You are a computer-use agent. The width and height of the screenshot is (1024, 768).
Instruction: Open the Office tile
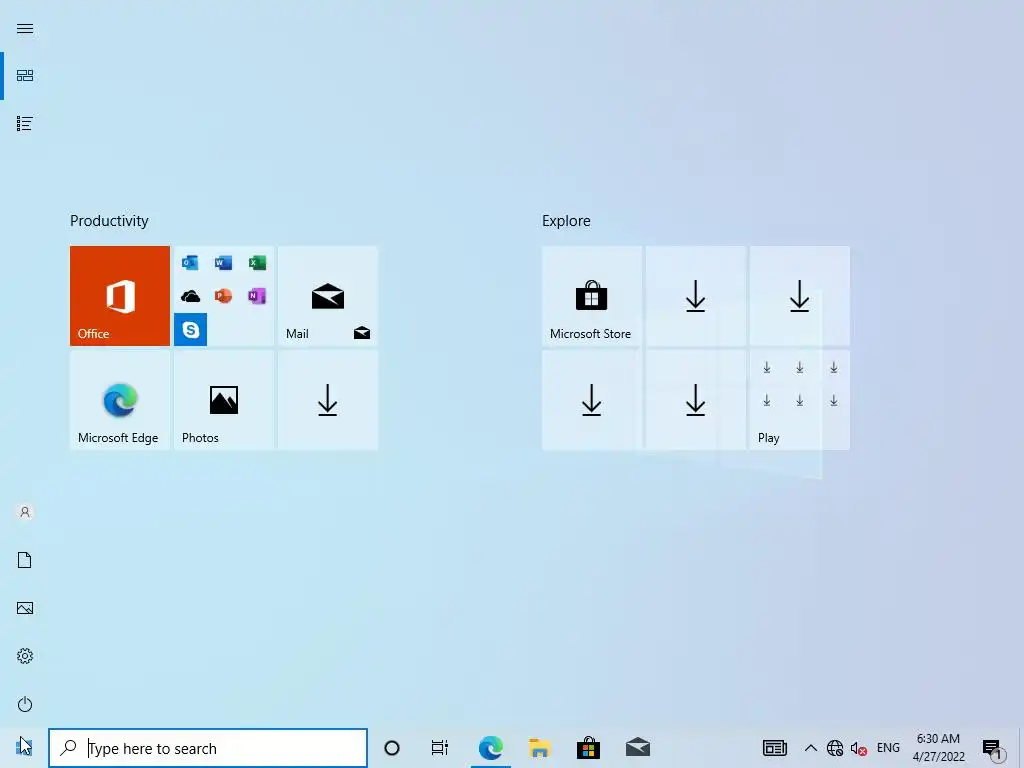(x=120, y=296)
